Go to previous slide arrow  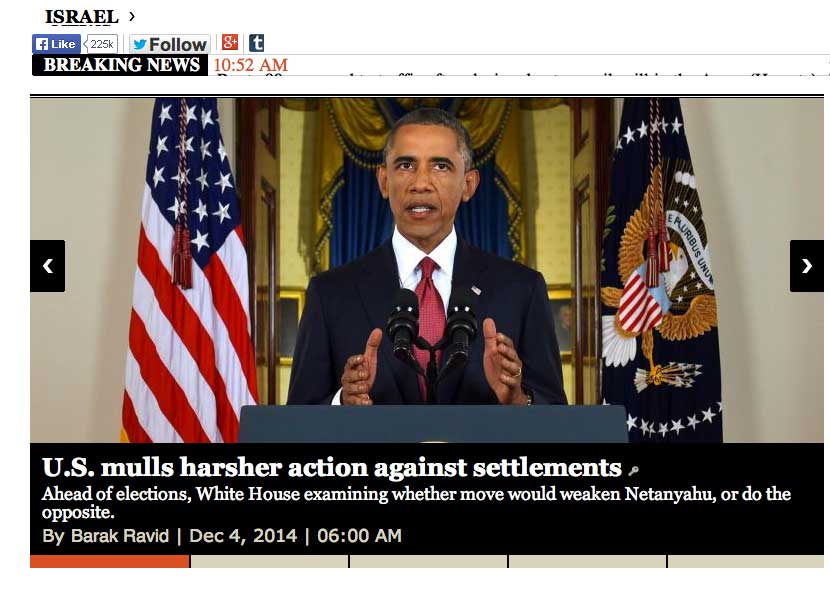48,266
